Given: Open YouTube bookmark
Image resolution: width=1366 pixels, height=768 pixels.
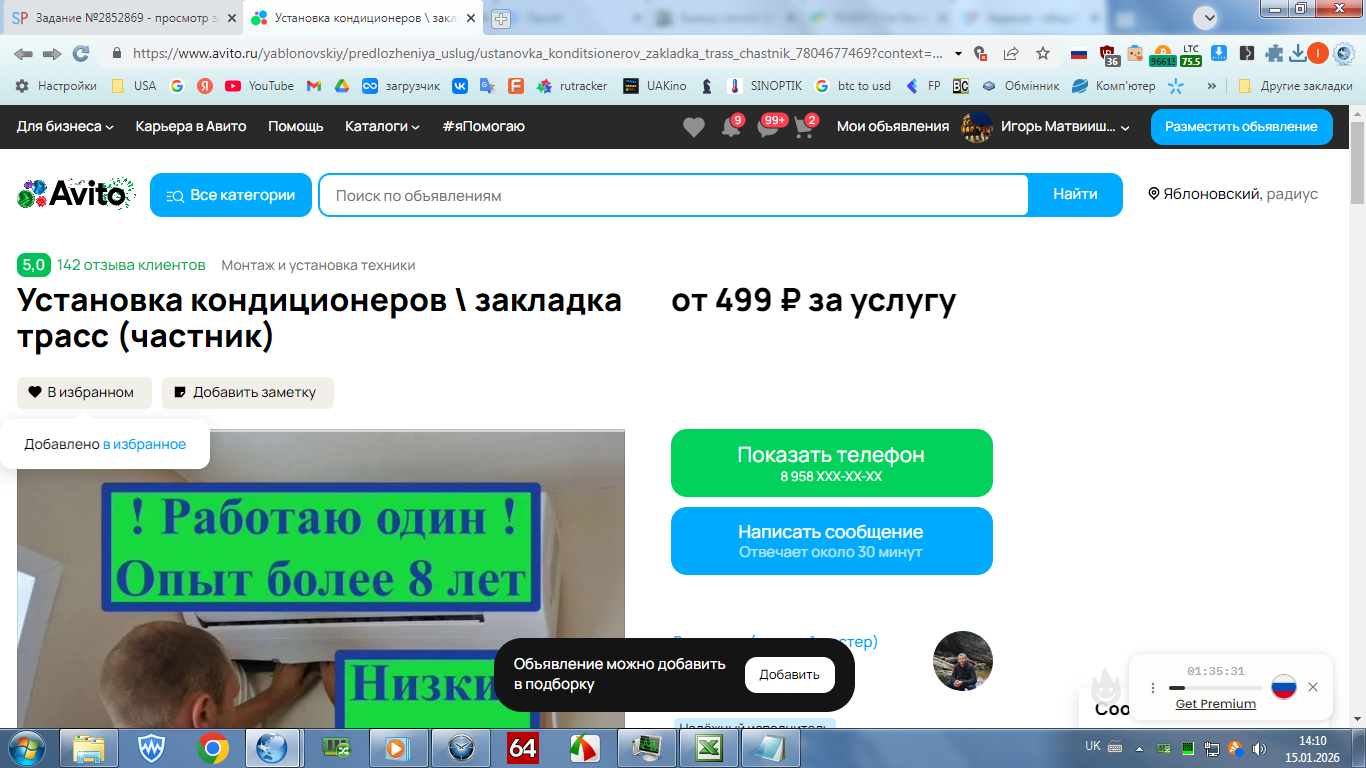Looking at the screenshot, I should (259, 86).
